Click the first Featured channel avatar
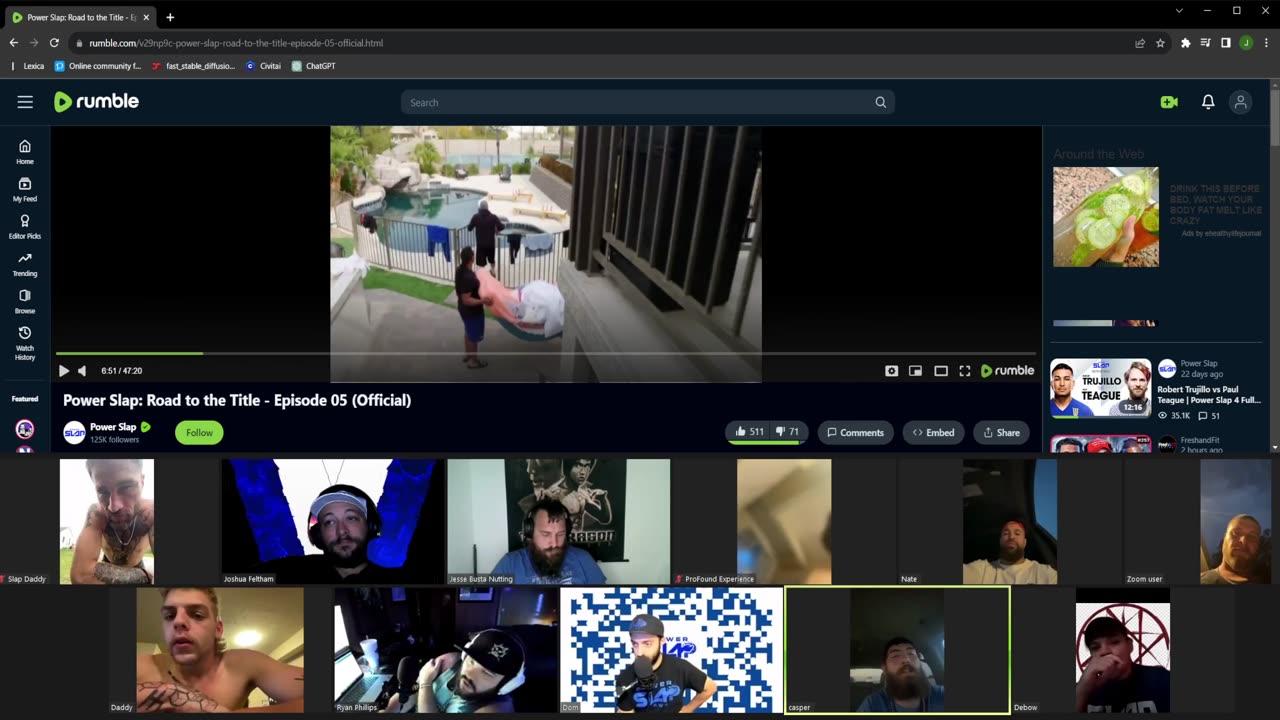The width and height of the screenshot is (1280, 720). (25, 429)
